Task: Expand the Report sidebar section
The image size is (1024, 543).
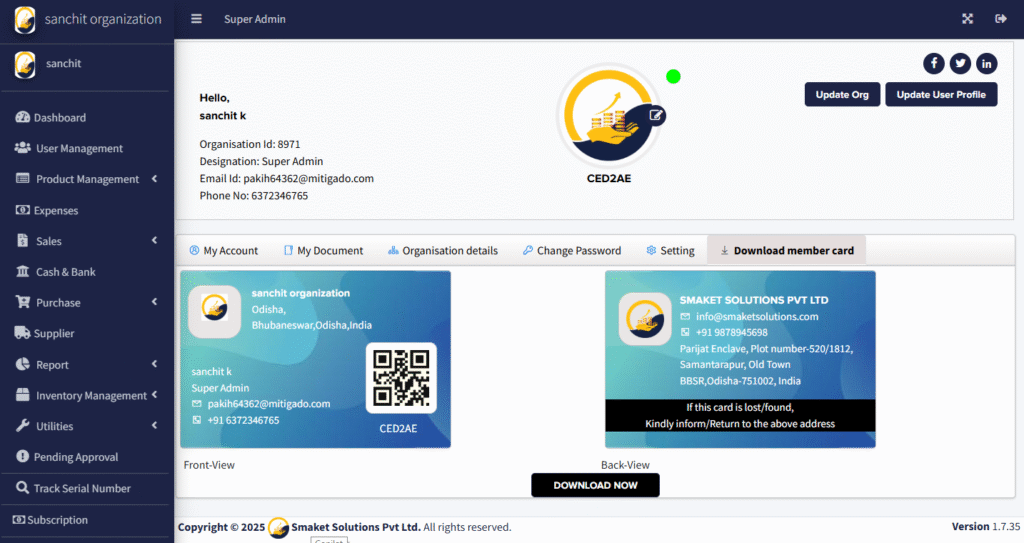Action: pyautogui.click(x=52, y=365)
